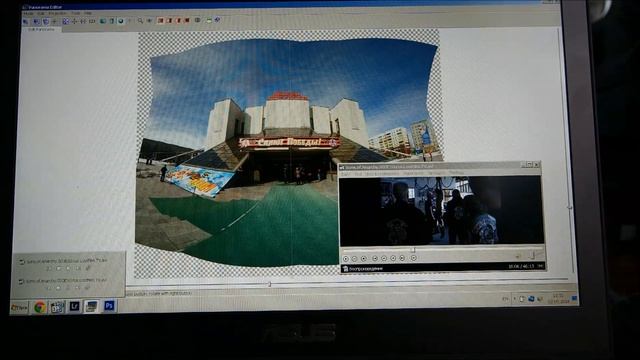Open the Help menu in Panorama Editor
This screenshot has height=360, width=640.
coord(88,13)
